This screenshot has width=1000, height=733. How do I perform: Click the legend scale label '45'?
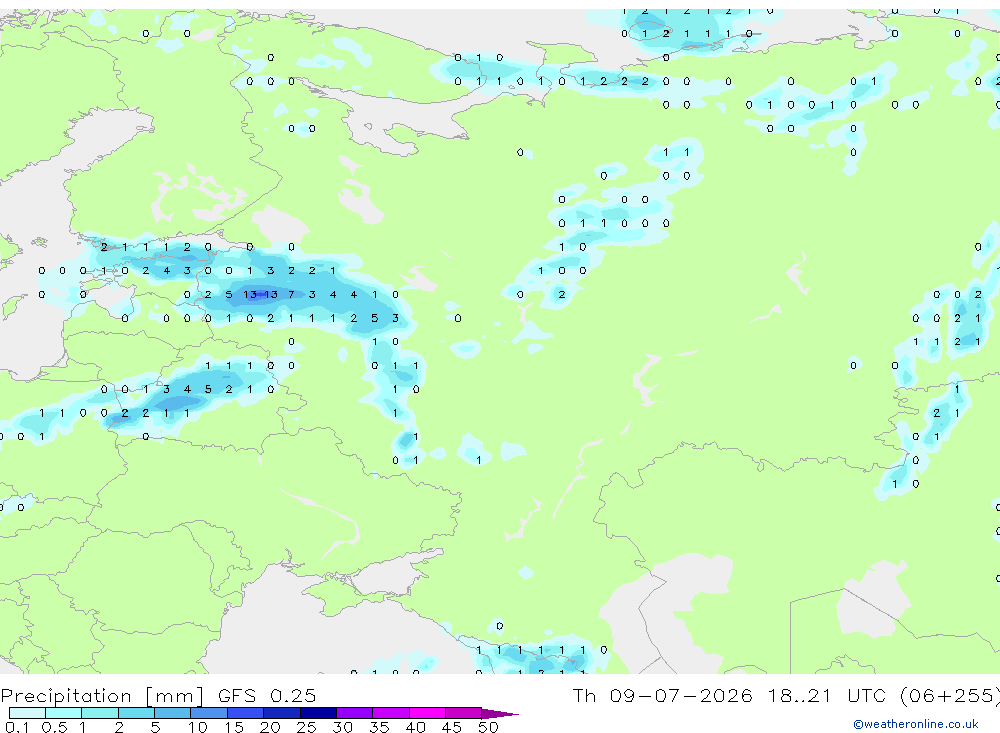click(x=452, y=727)
